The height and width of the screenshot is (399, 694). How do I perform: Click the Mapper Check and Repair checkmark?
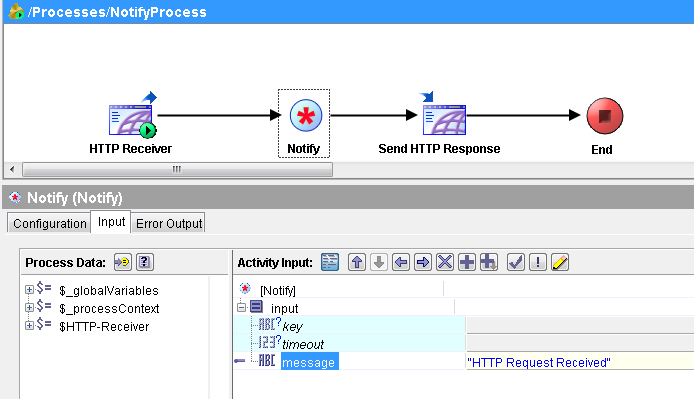pos(516,262)
